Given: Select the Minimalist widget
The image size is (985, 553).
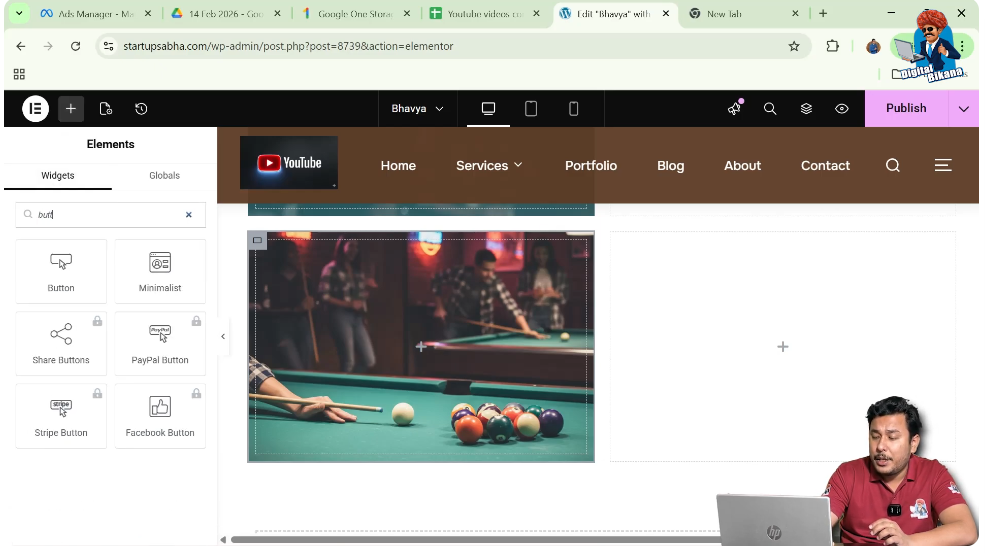Looking at the screenshot, I should click(x=160, y=271).
